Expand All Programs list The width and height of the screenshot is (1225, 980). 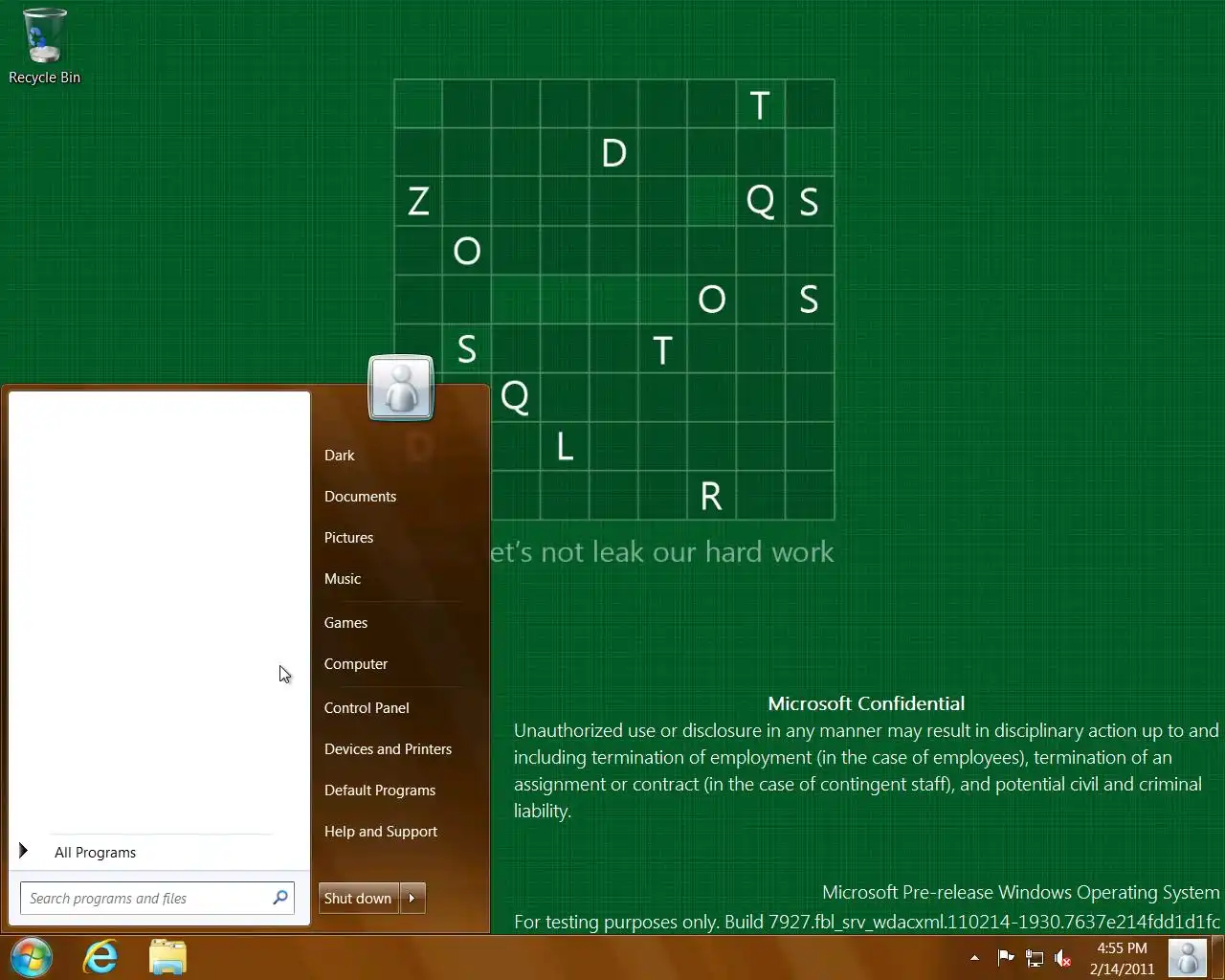[95, 852]
